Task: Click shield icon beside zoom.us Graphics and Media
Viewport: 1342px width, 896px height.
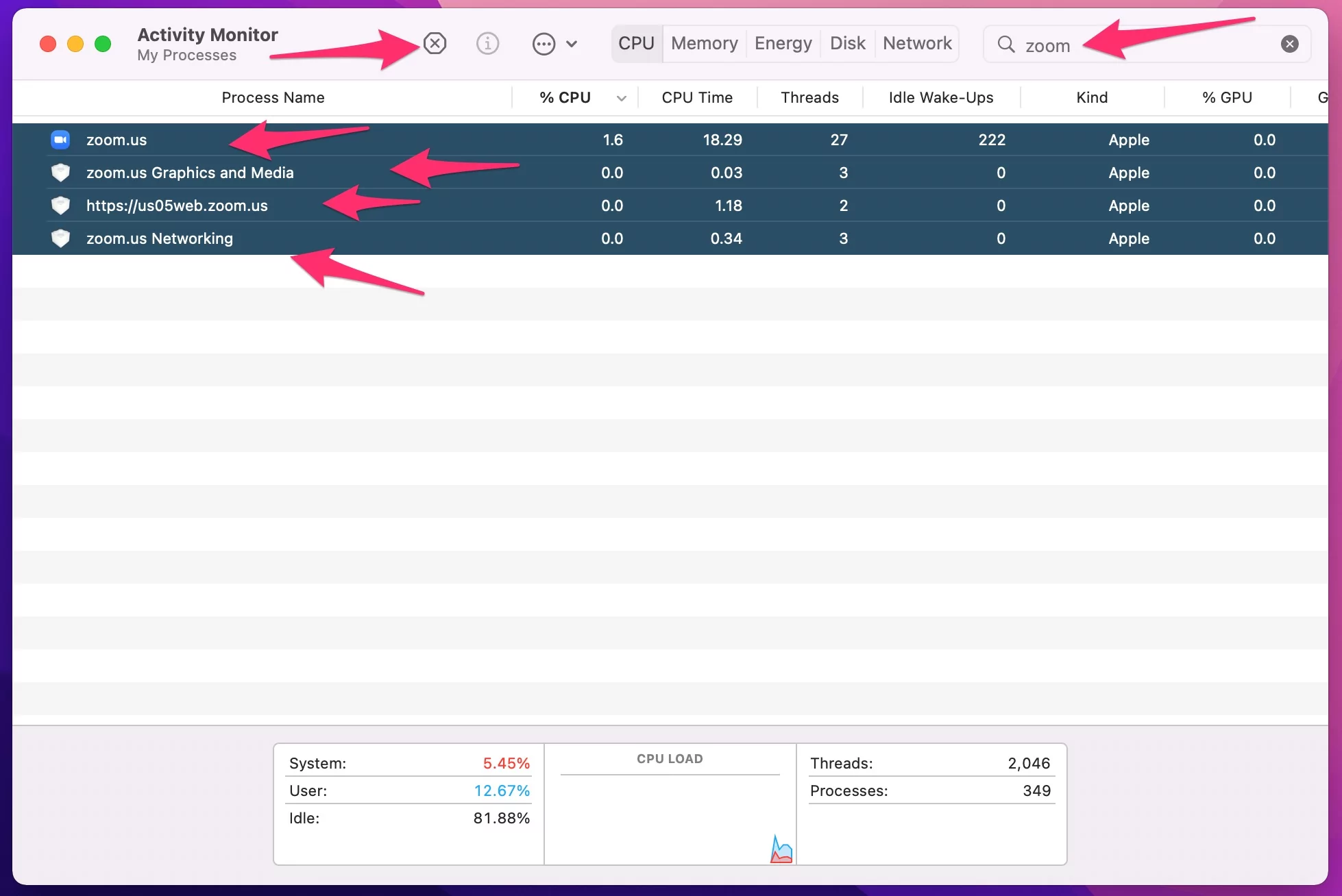Action: pyautogui.click(x=60, y=173)
